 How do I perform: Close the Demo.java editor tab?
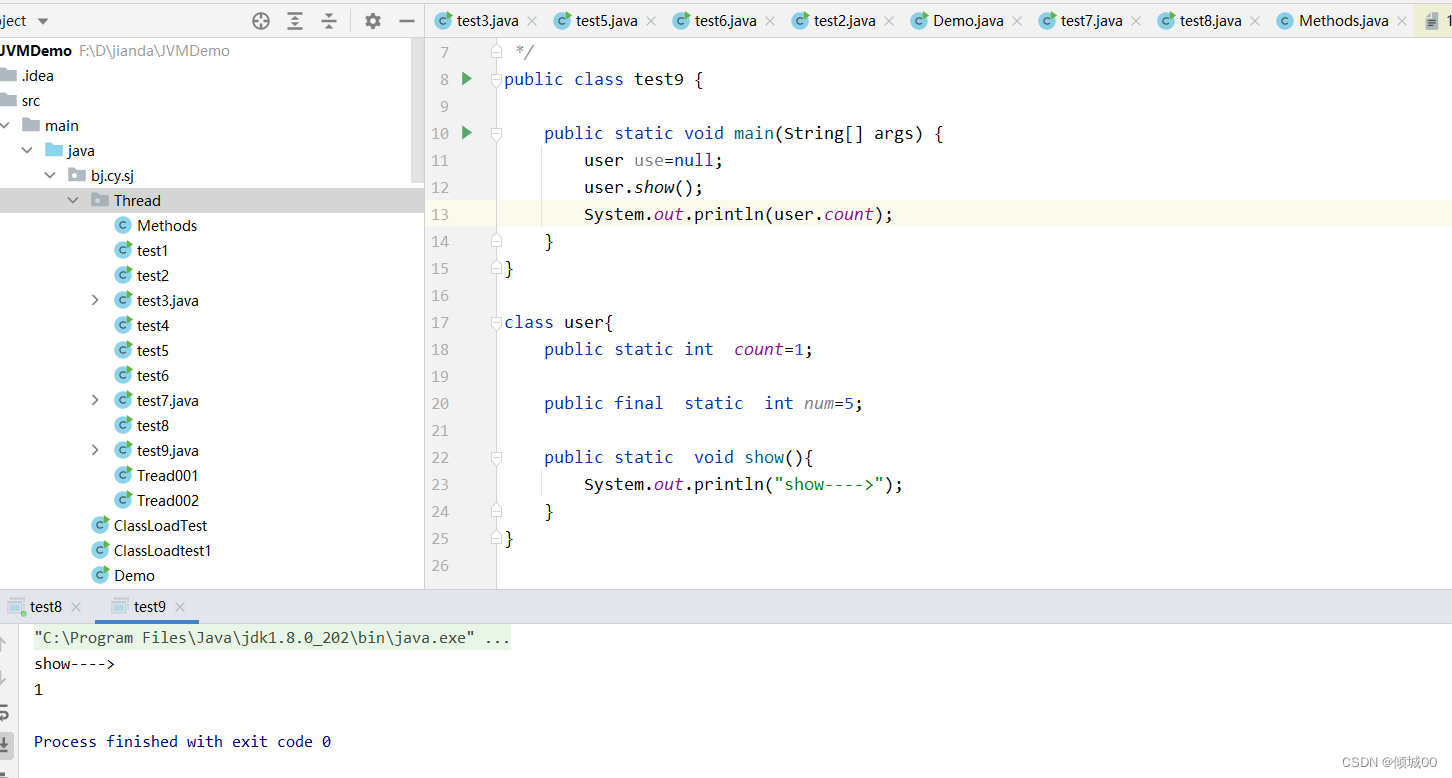coord(1016,21)
